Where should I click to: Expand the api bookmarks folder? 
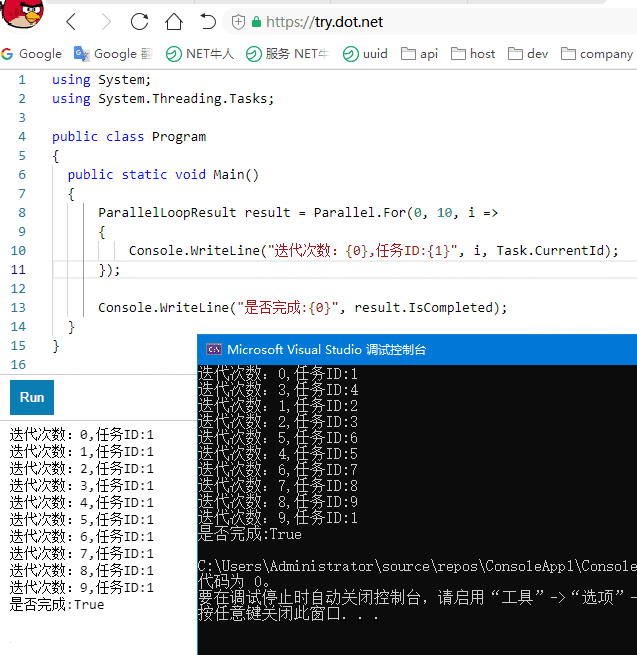tap(420, 54)
